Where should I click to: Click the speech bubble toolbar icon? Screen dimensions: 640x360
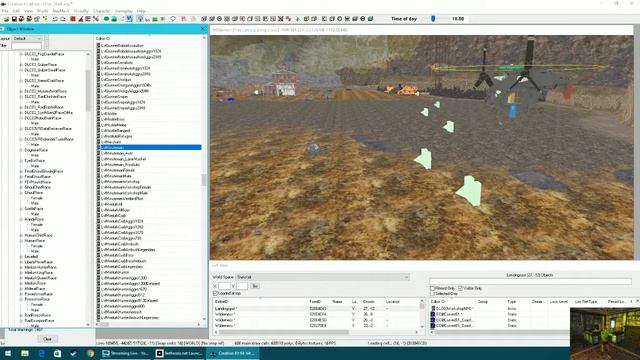[173, 19]
